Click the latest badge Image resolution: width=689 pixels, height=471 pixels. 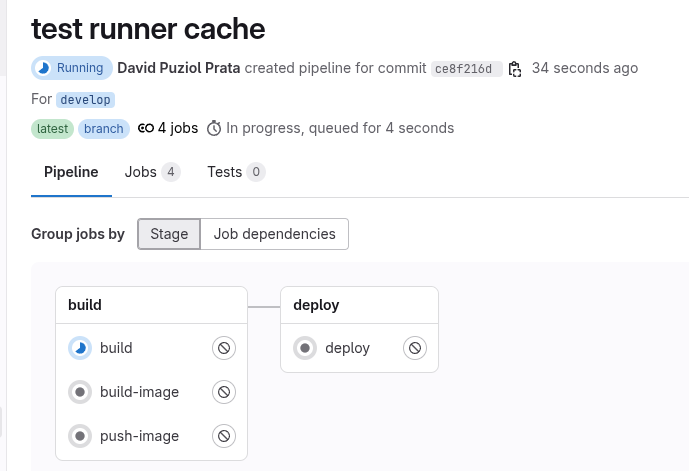pos(52,129)
